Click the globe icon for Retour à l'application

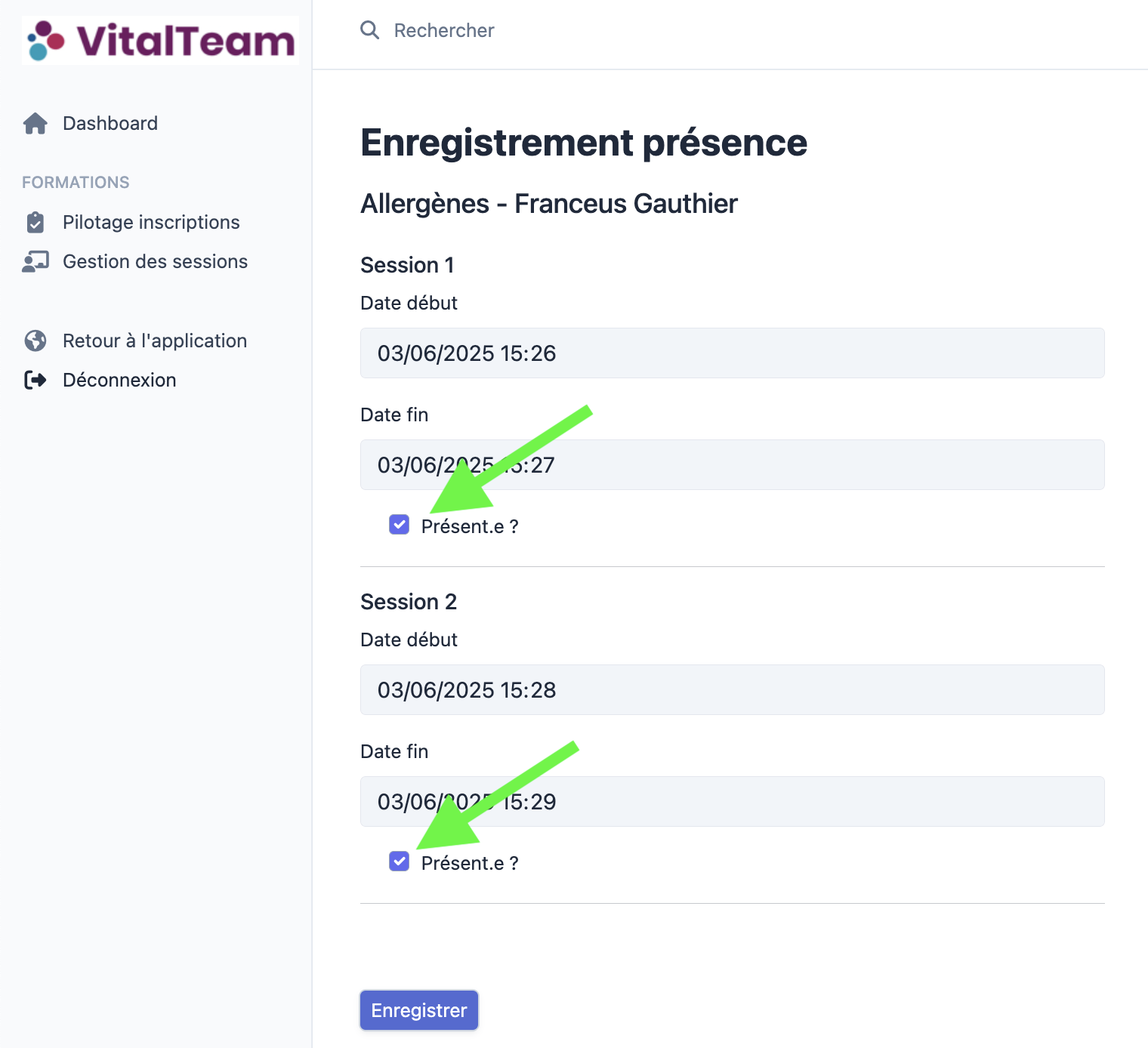[35, 341]
